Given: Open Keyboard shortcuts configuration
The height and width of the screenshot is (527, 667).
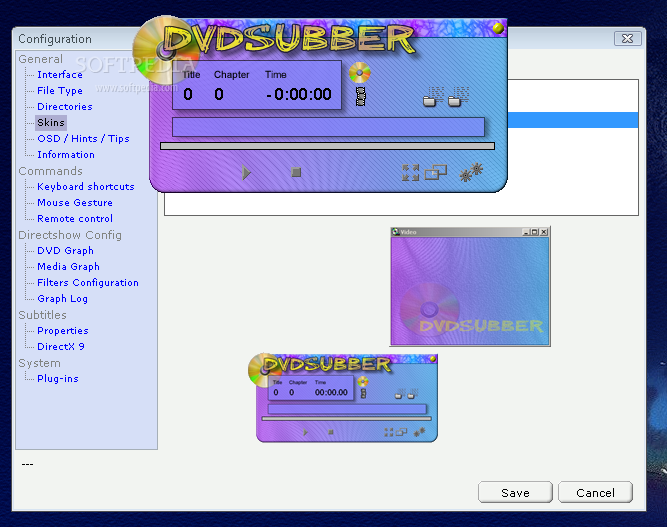Looking at the screenshot, I should coord(86,186).
